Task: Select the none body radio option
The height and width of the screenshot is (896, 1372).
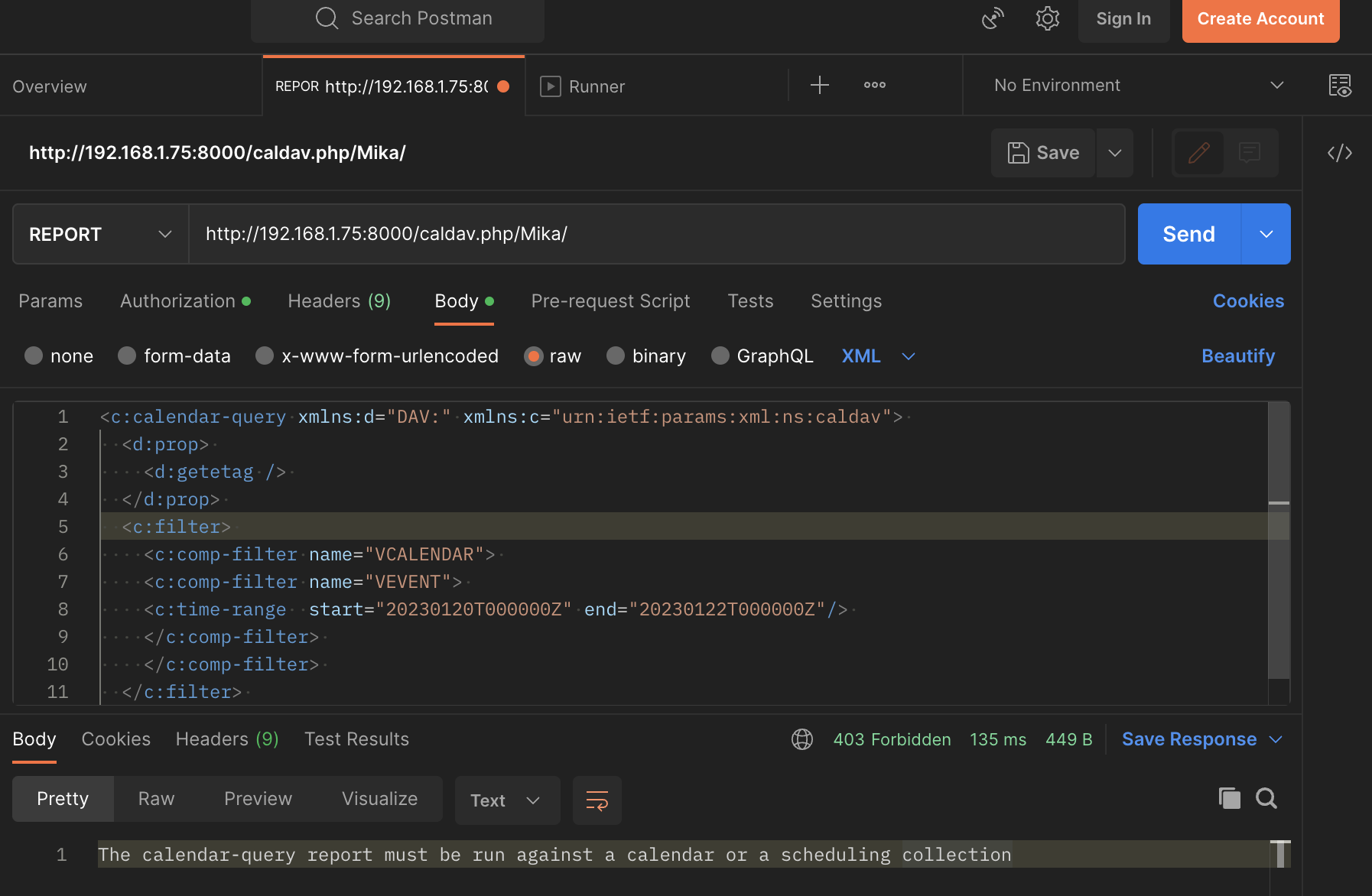Action: pyautogui.click(x=34, y=355)
